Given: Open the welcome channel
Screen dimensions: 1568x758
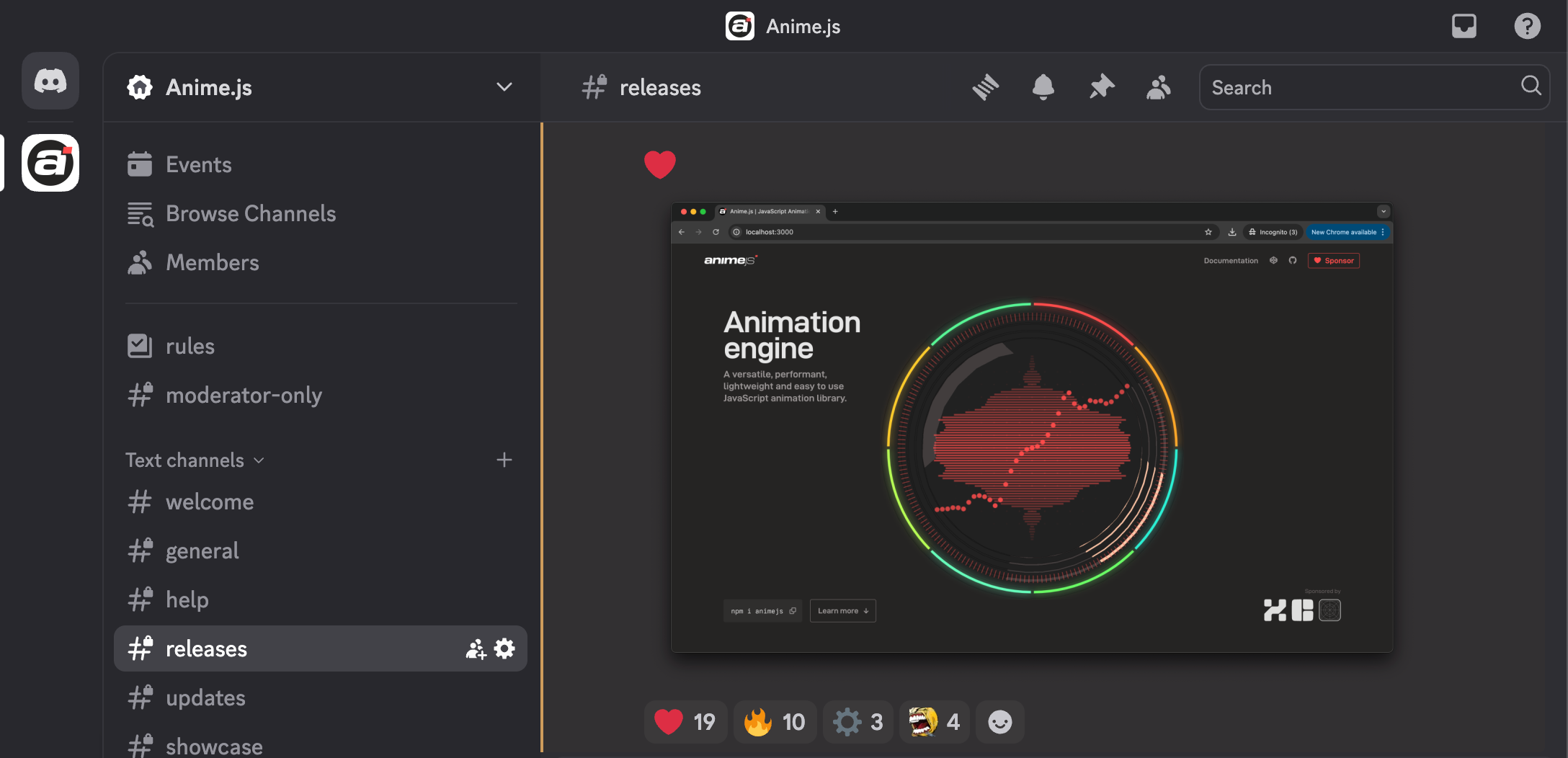Looking at the screenshot, I should point(321,501).
